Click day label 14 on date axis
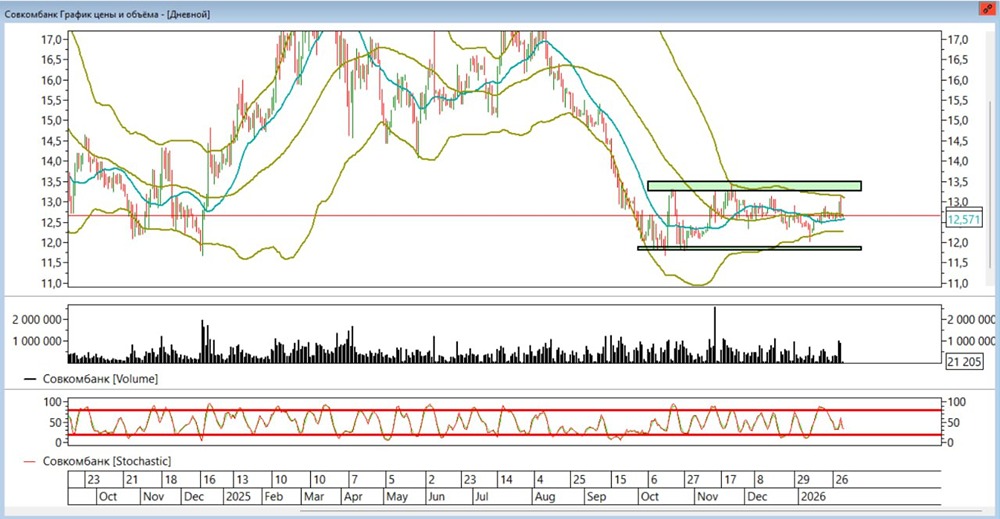This screenshot has width=1000, height=519. 506,479
